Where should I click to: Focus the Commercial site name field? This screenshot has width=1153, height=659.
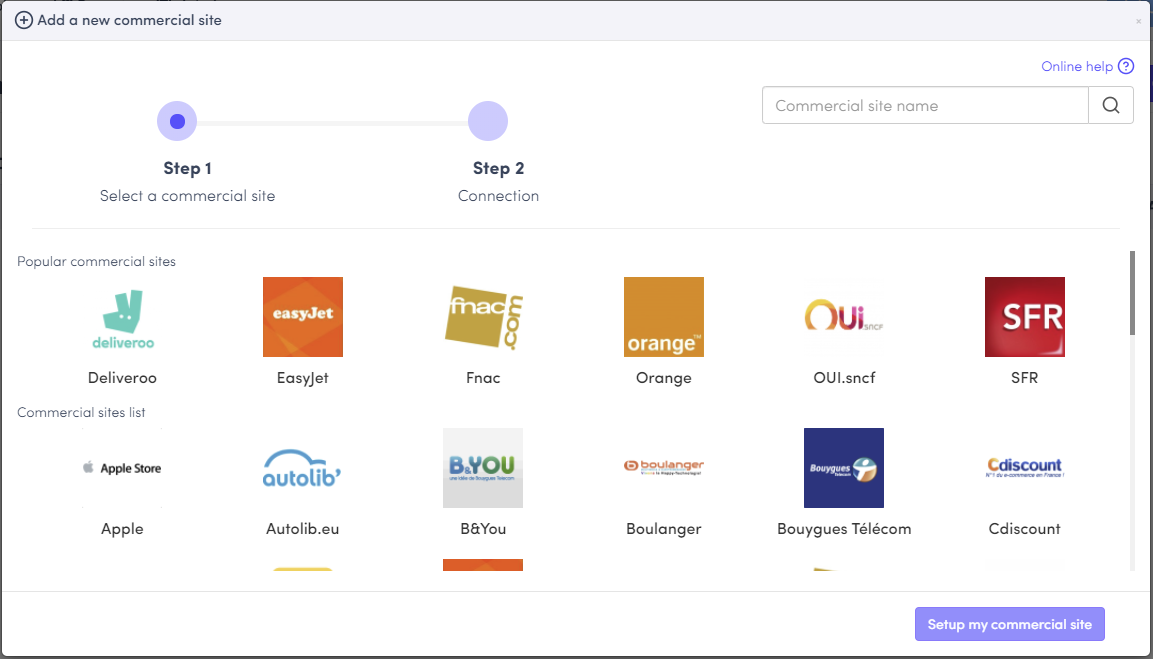pyautogui.click(x=925, y=105)
